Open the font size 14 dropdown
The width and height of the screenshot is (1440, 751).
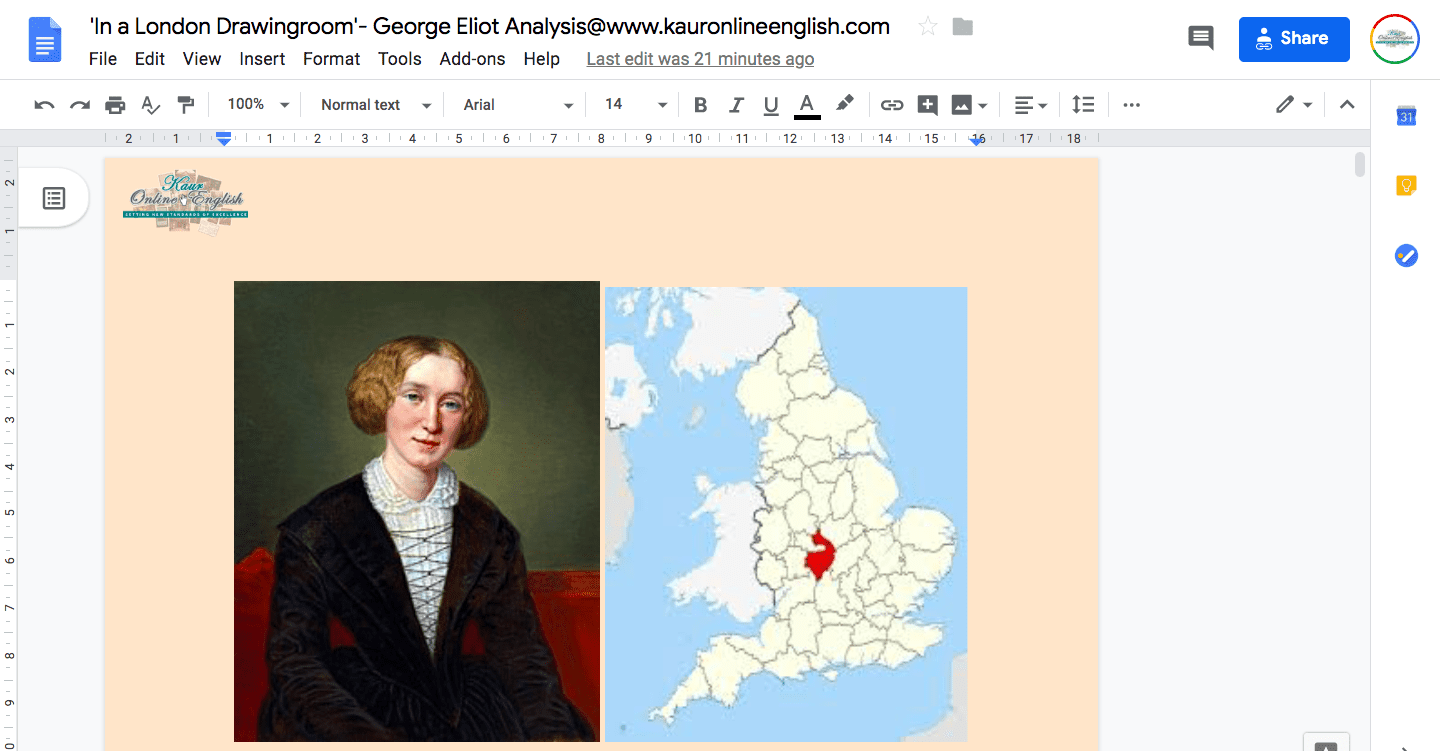635,105
